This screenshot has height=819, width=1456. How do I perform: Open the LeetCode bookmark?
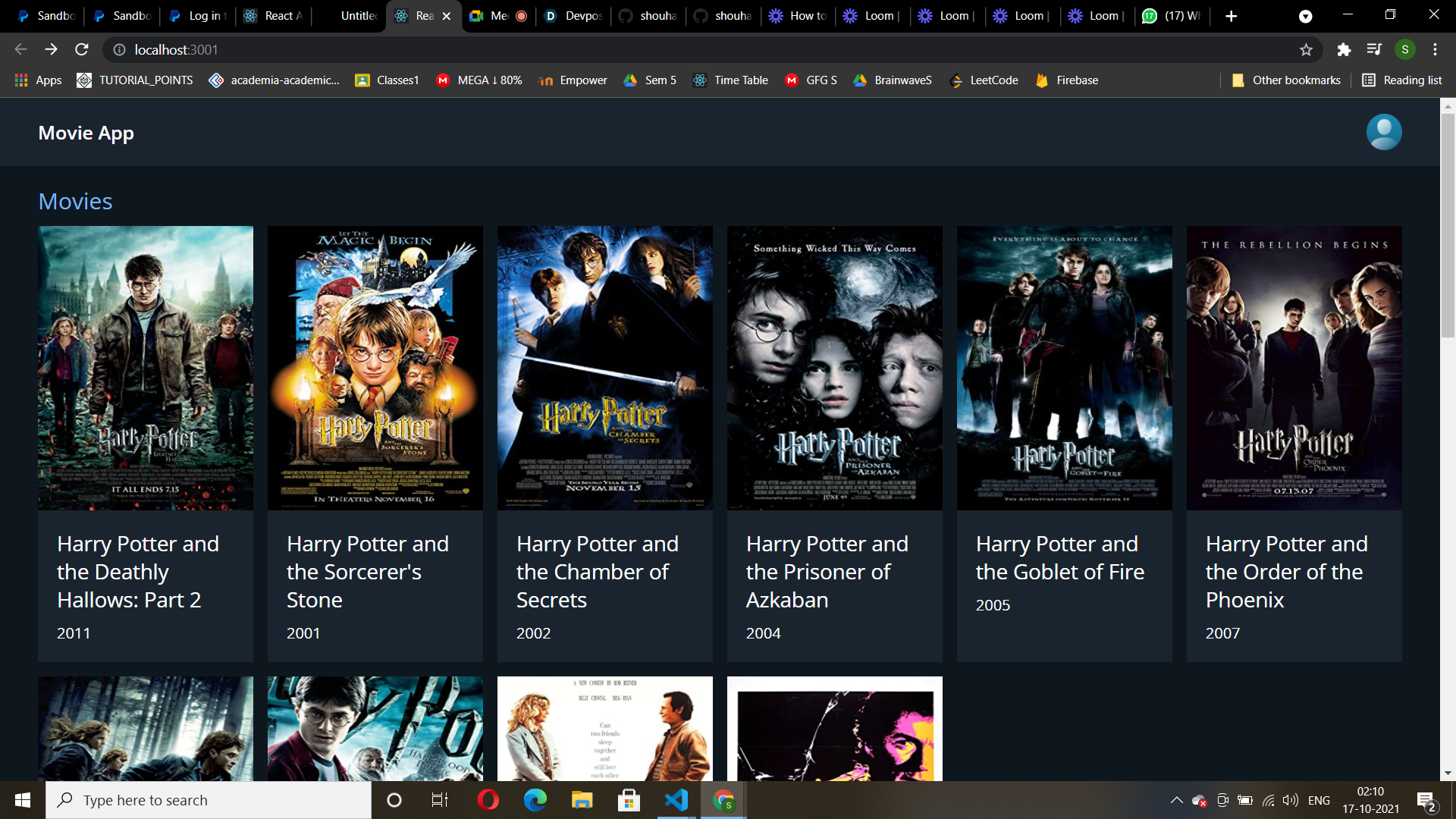pyautogui.click(x=984, y=80)
